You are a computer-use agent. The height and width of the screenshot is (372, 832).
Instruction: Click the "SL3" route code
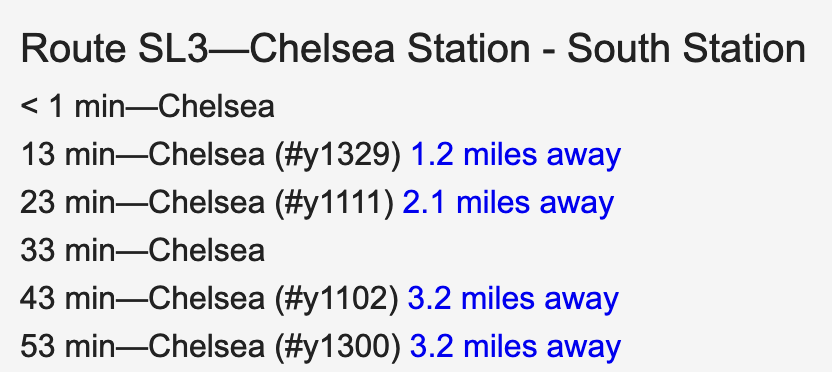click(172, 49)
